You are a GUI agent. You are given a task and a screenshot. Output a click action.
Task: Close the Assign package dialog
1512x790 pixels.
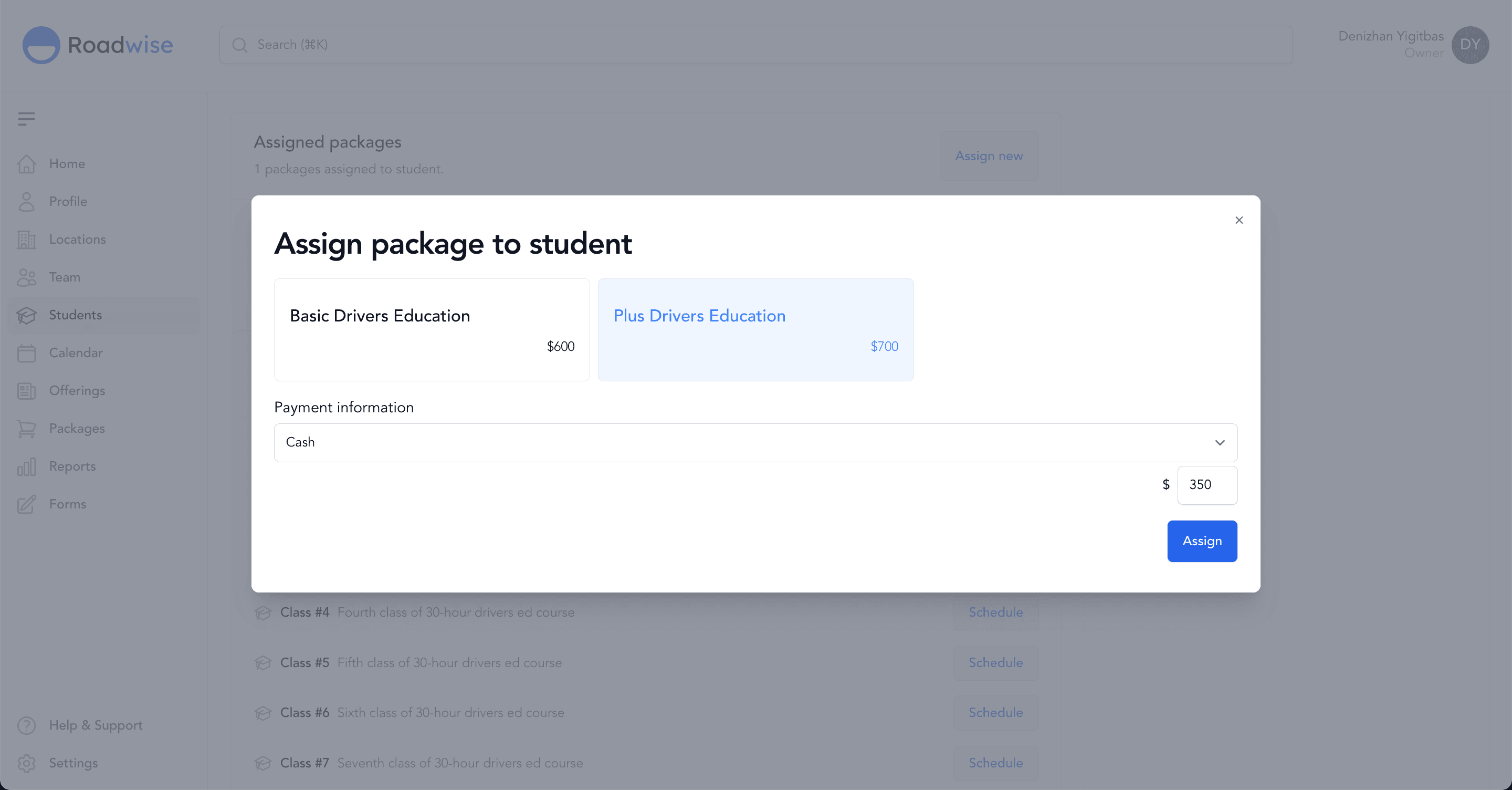tap(1239, 220)
